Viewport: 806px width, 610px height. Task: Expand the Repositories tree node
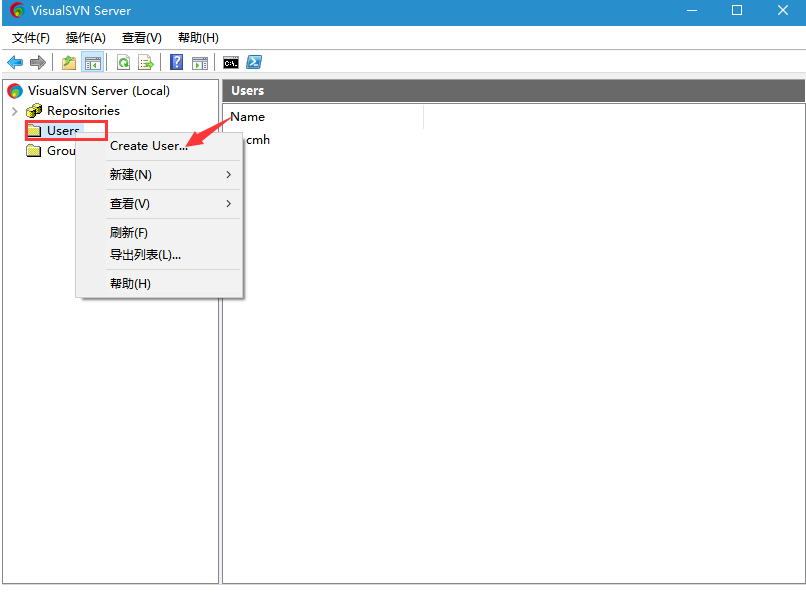click(x=14, y=111)
